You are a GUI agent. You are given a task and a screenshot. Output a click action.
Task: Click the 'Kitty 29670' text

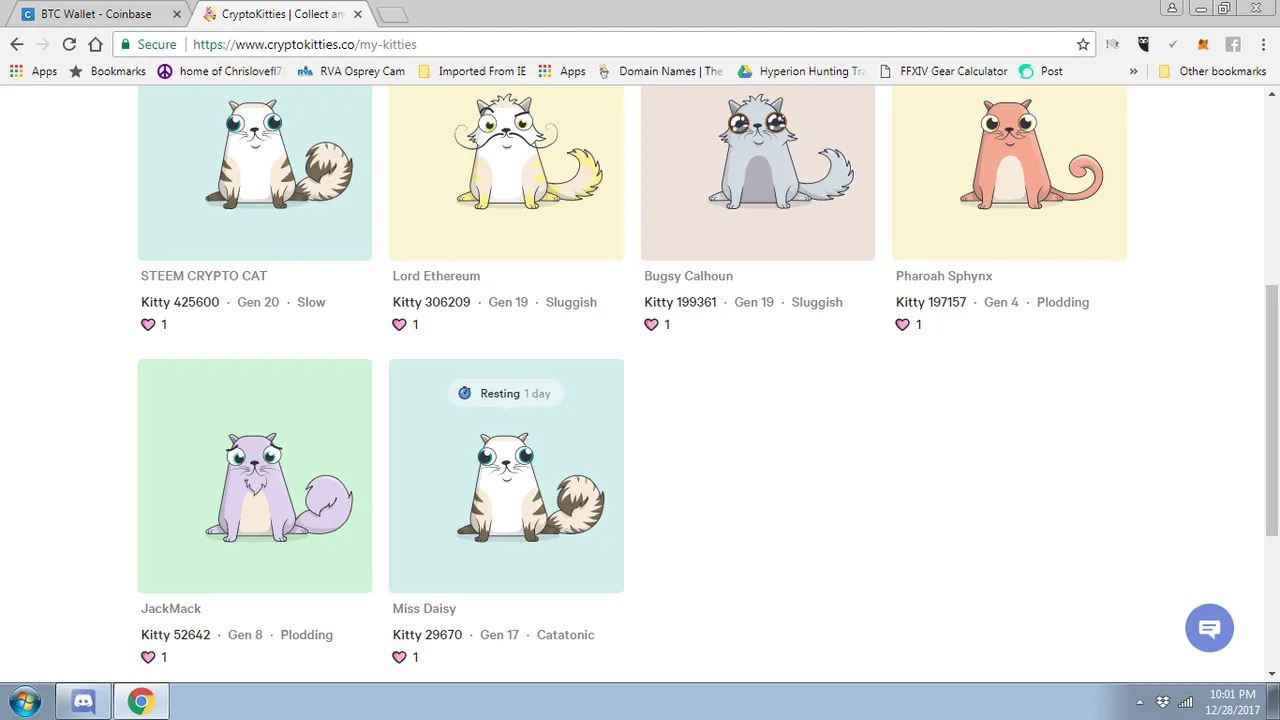point(428,635)
